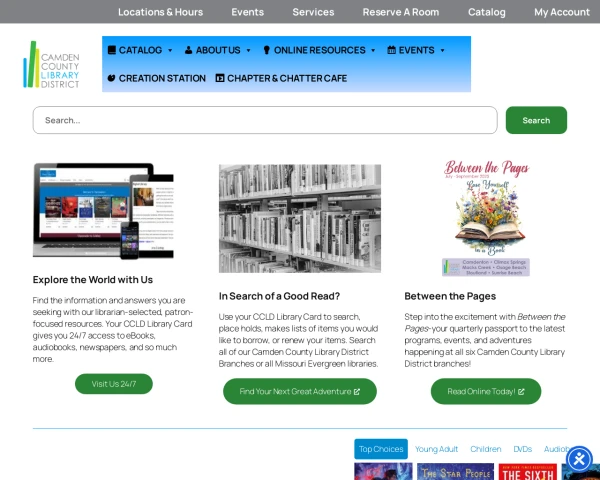The width and height of the screenshot is (600, 480).
Task: Switch to the DVDs tab
Action: (523, 449)
